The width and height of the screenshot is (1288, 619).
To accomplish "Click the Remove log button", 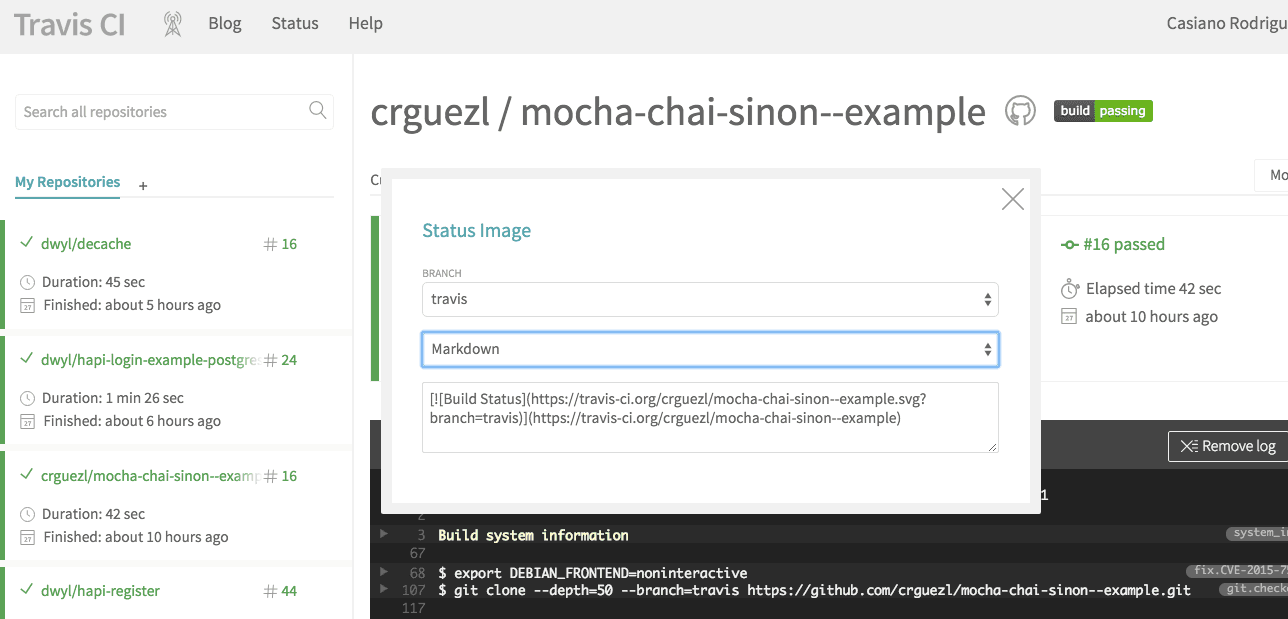I will [x=1228, y=446].
